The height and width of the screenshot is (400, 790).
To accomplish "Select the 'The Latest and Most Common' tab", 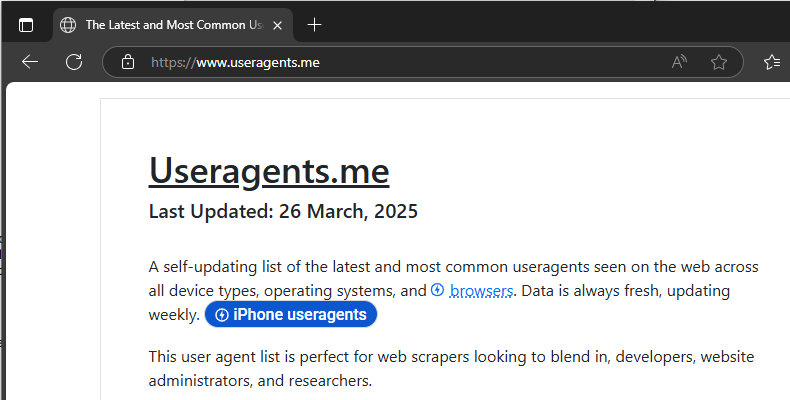I will pos(170,25).
